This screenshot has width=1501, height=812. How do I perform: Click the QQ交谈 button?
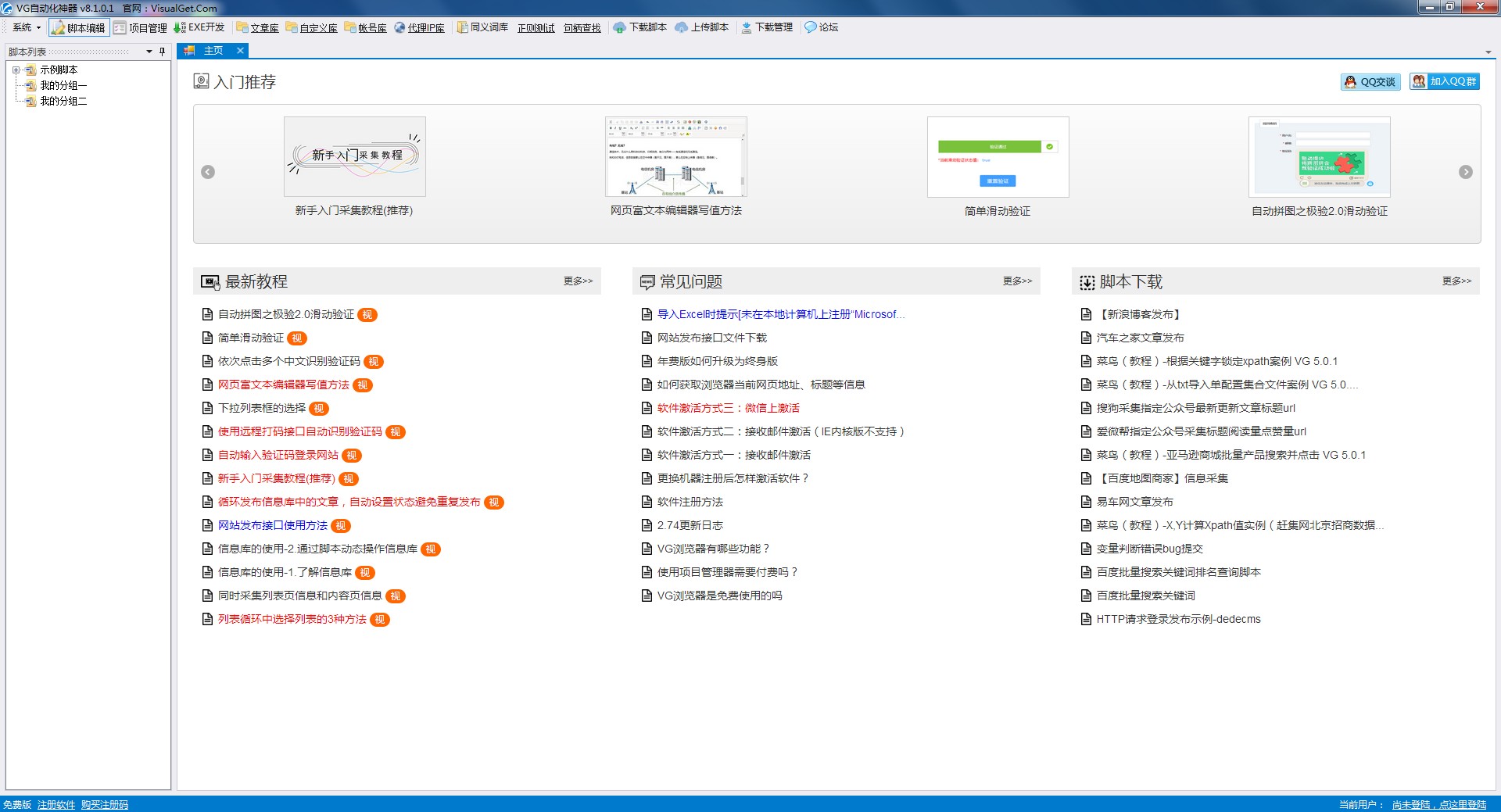coord(1370,82)
